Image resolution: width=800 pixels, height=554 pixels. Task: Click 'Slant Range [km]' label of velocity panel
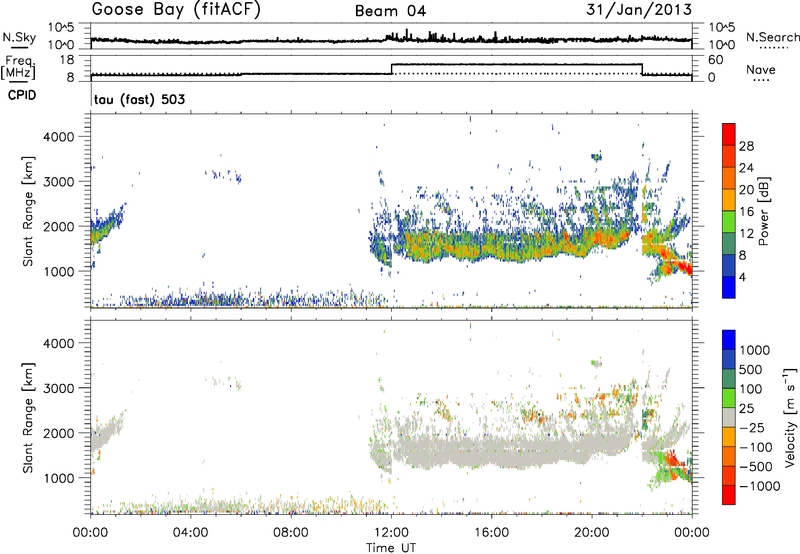(x=28, y=417)
